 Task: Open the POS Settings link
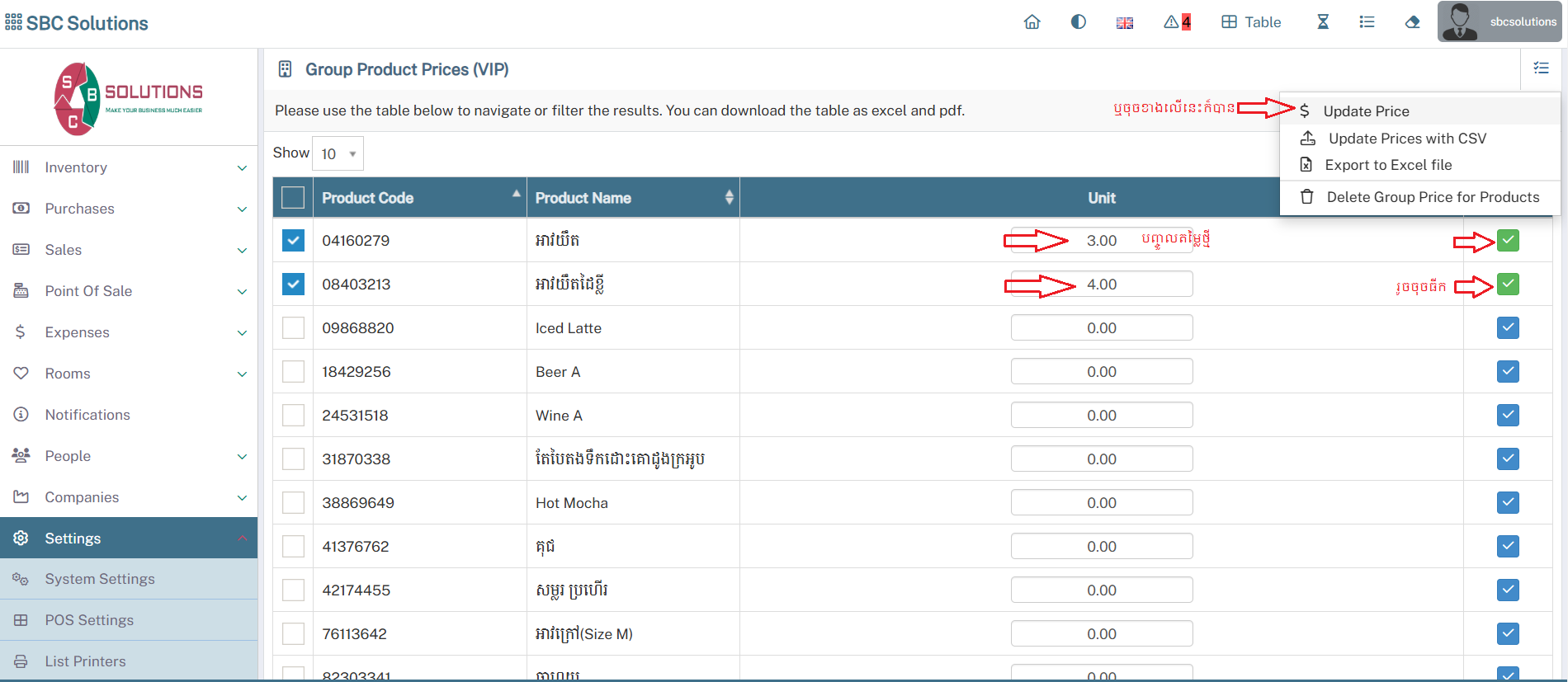tap(89, 620)
